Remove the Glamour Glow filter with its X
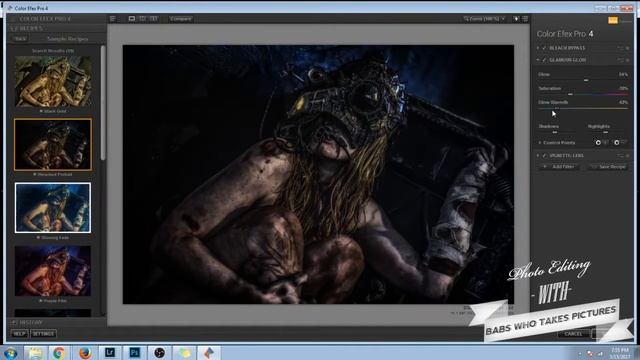 628,60
